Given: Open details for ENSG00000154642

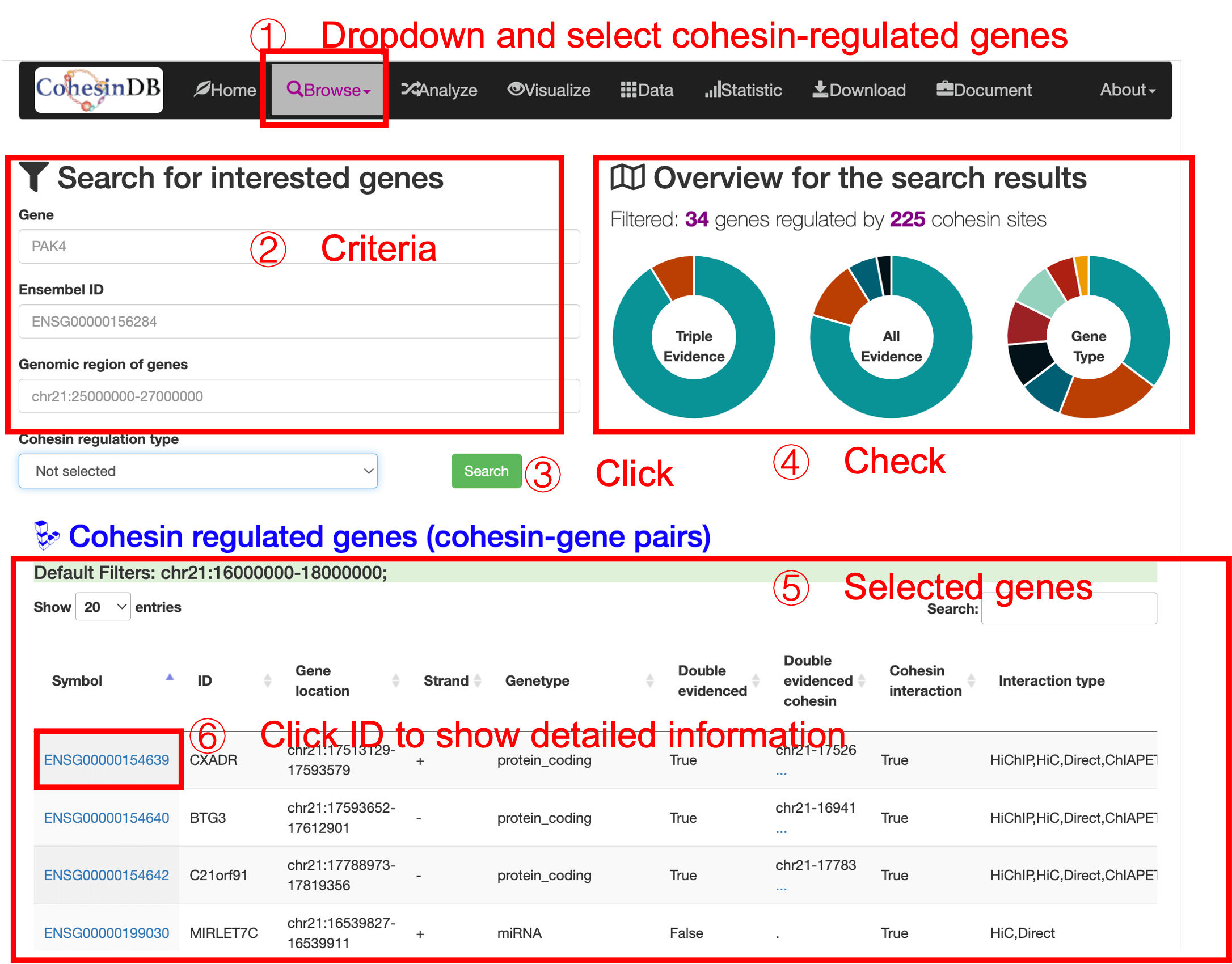Looking at the screenshot, I should pyautogui.click(x=106, y=875).
